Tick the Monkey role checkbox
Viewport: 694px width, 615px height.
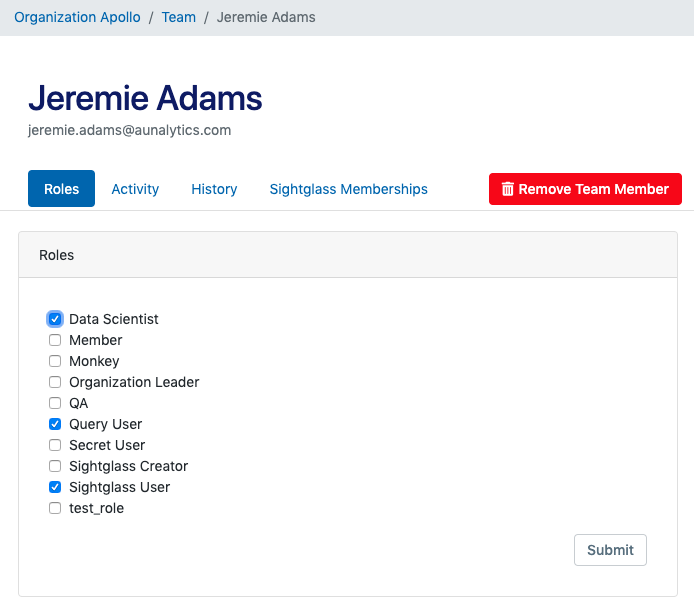[x=55, y=361]
